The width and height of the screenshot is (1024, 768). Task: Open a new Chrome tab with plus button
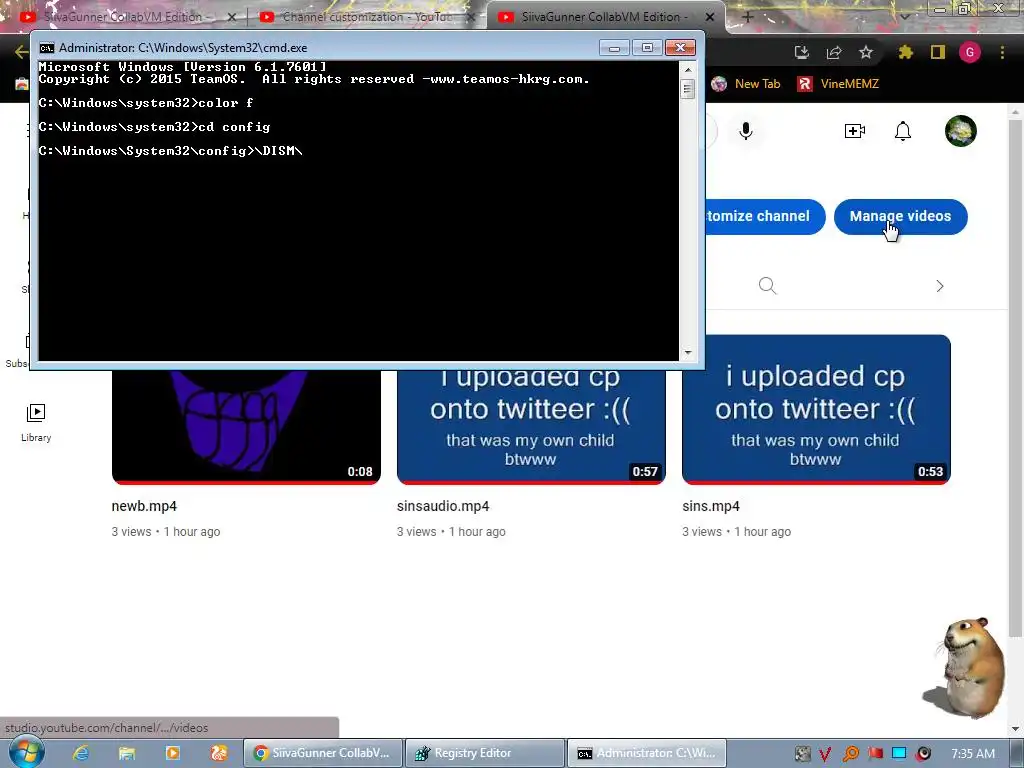pyautogui.click(x=748, y=17)
